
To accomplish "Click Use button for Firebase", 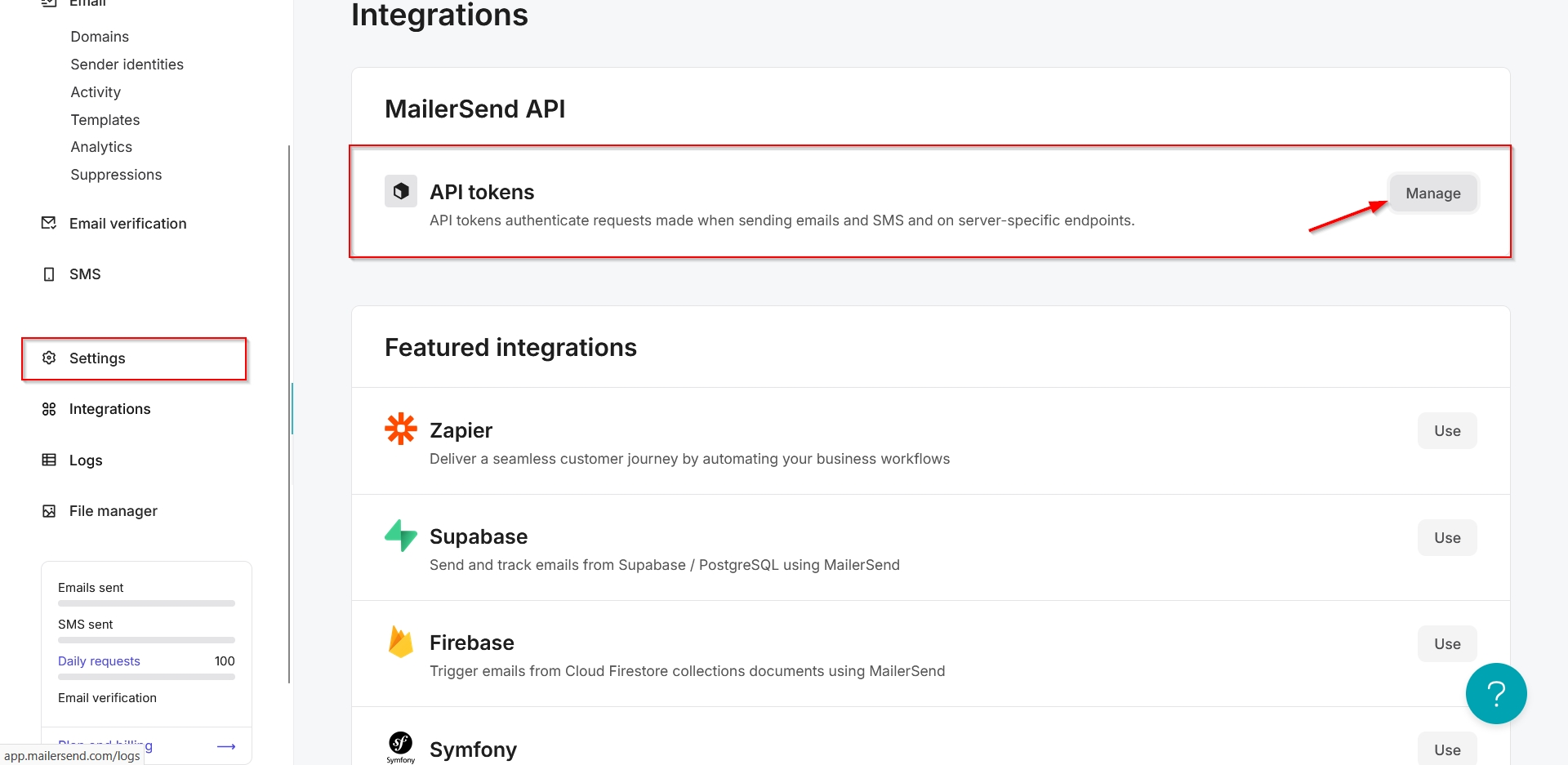I will (x=1446, y=644).
